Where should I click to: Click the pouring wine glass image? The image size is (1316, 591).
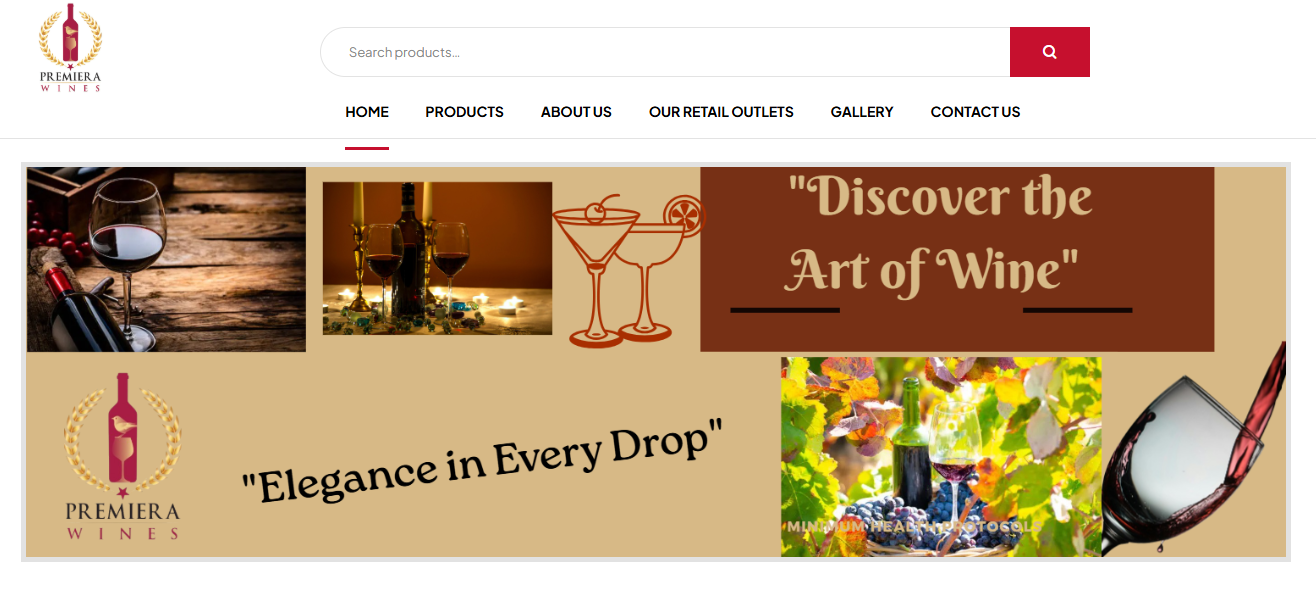click(1194, 450)
